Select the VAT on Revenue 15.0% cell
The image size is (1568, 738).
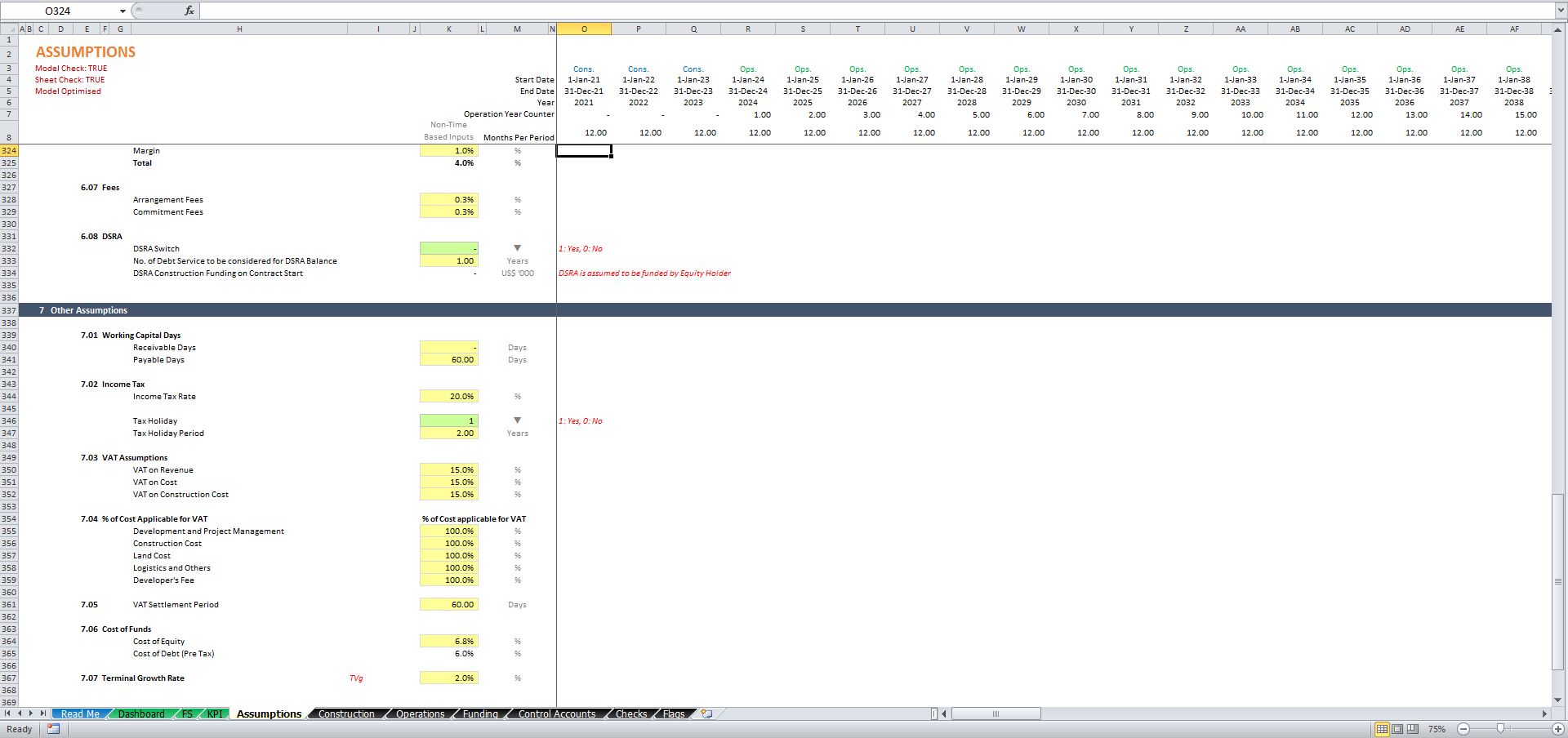[448, 469]
